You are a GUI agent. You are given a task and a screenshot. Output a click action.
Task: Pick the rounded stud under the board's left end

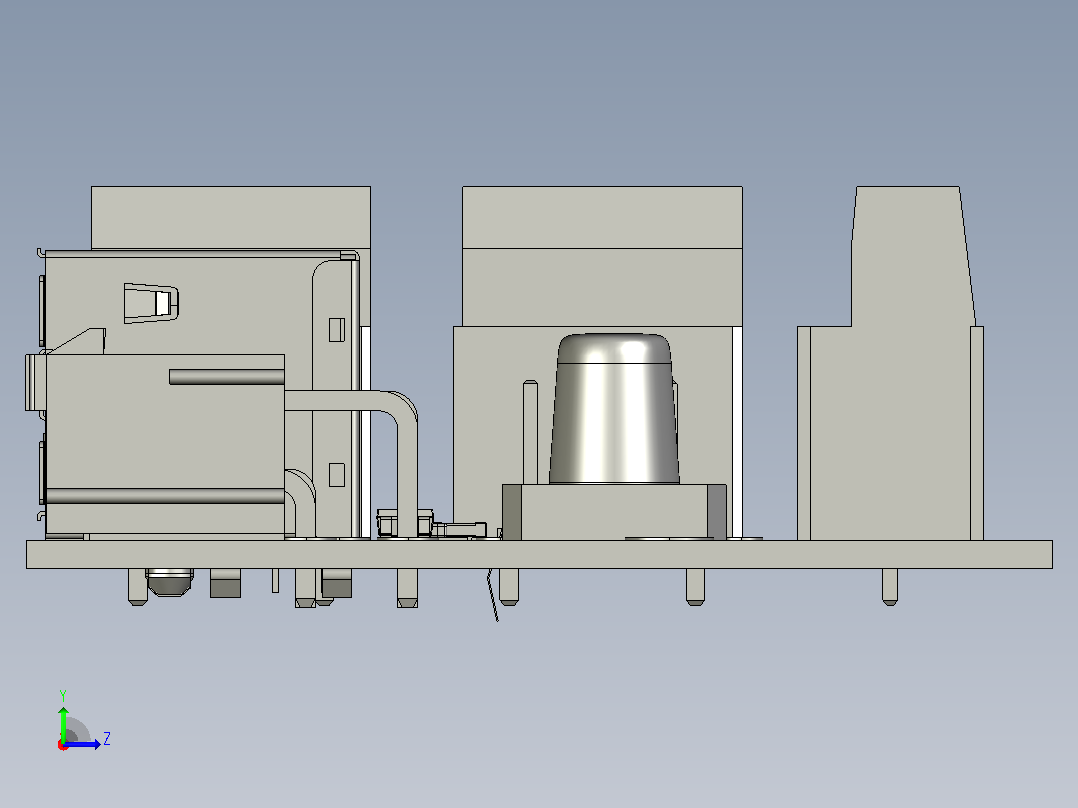pos(169,582)
